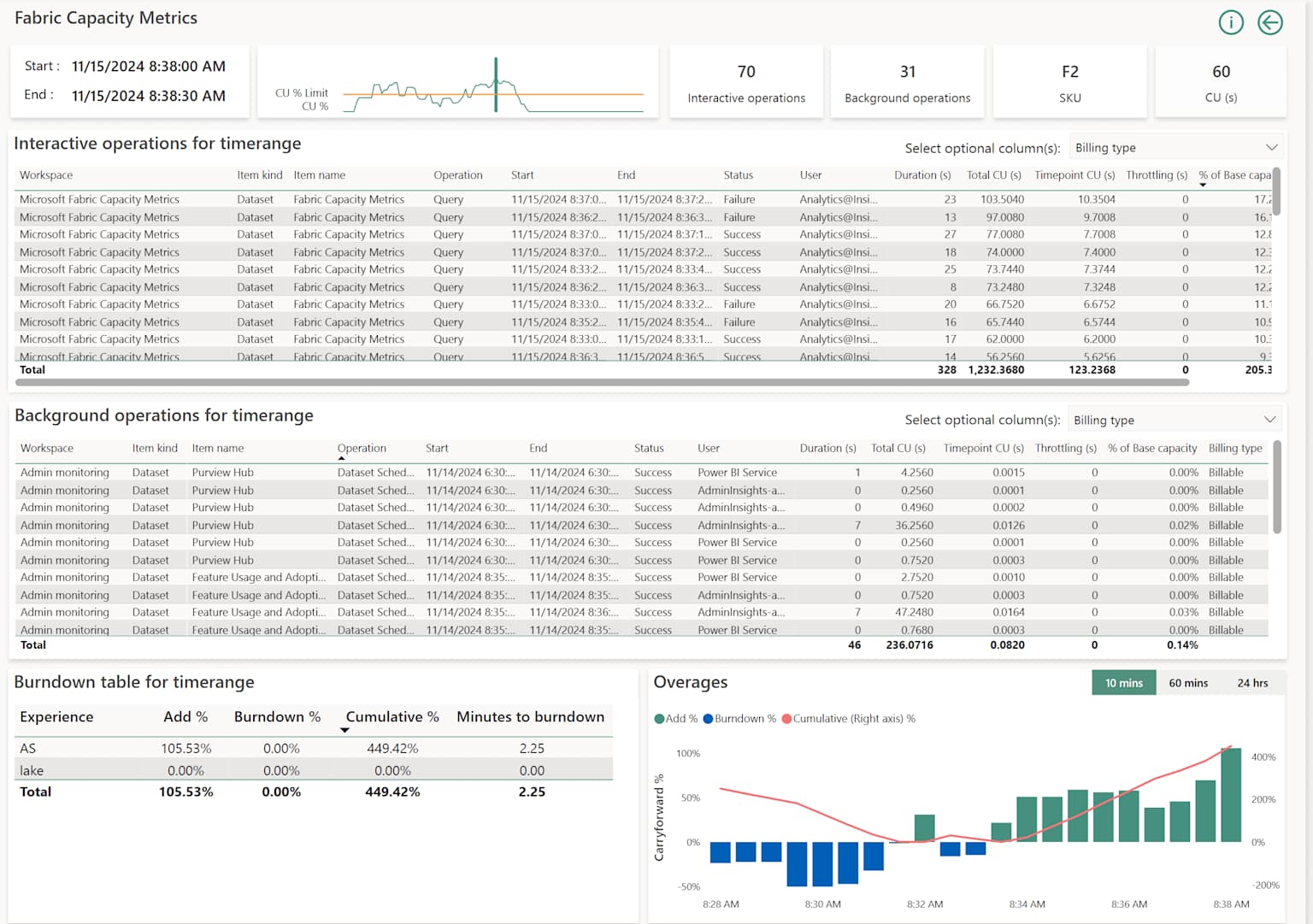Click burndown total cumulative 449.42%
Screen dimensions: 1313x924
pyautogui.click(x=392, y=792)
